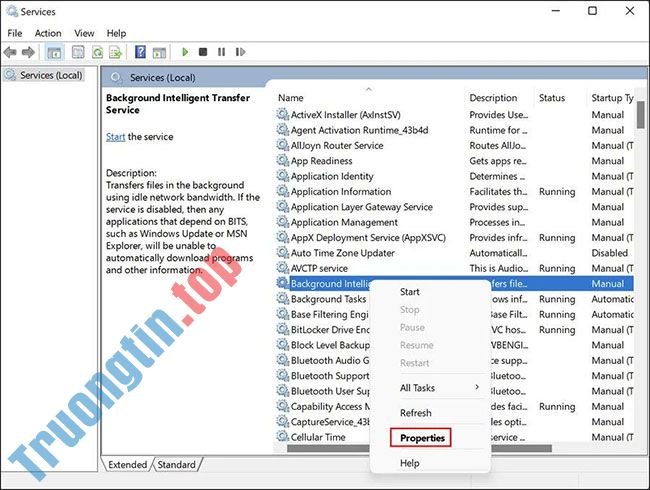Viewport: 650px width, 490px height.
Task: Click the Back arrow toolbar icon
Action: click(10, 52)
